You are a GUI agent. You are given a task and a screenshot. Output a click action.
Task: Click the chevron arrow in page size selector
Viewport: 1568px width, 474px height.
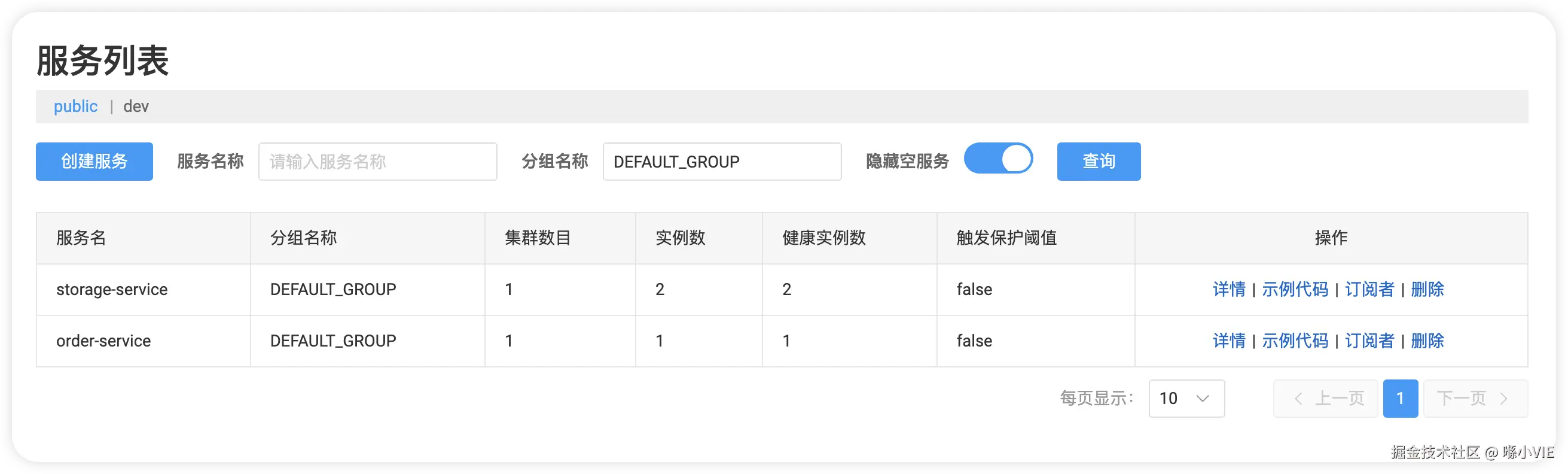pos(1202,399)
